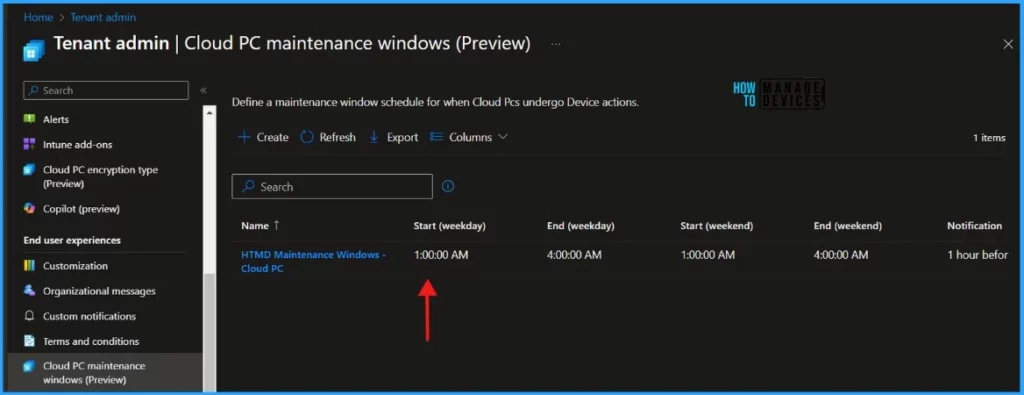The width and height of the screenshot is (1024, 395).
Task: Click the Alerts icon in sidebar
Action: (29, 119)
